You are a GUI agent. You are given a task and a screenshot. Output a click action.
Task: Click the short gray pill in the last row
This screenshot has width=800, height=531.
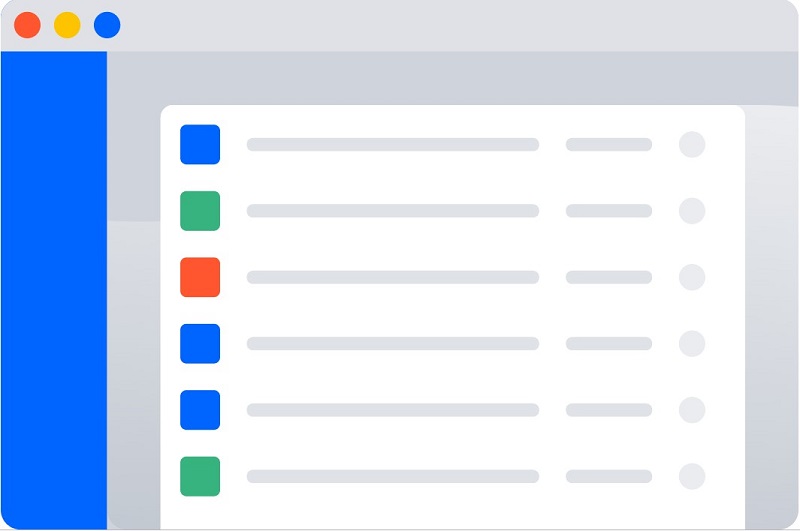(x=608, y=476)
